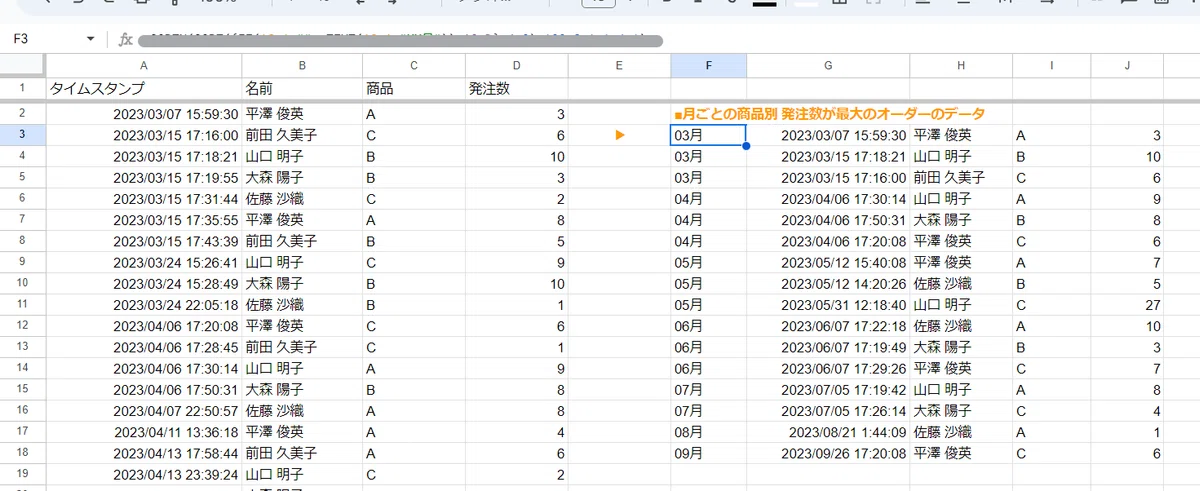Click the cell showing order count 27

[1128, 305]
